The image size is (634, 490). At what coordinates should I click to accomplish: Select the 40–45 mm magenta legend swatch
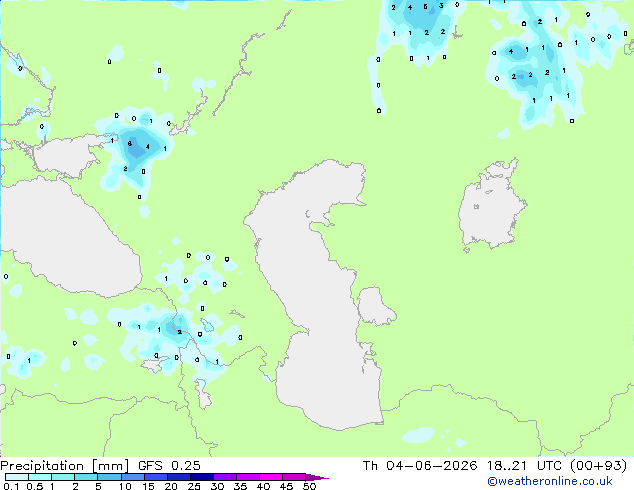(271, 477)
